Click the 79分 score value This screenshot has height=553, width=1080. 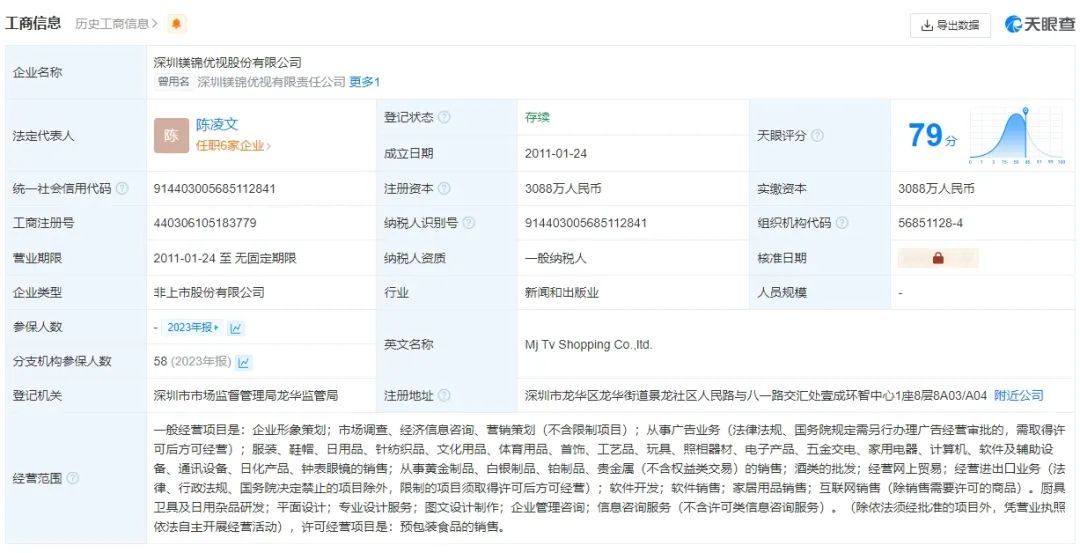pyautogui.click(x=933, y=135)
